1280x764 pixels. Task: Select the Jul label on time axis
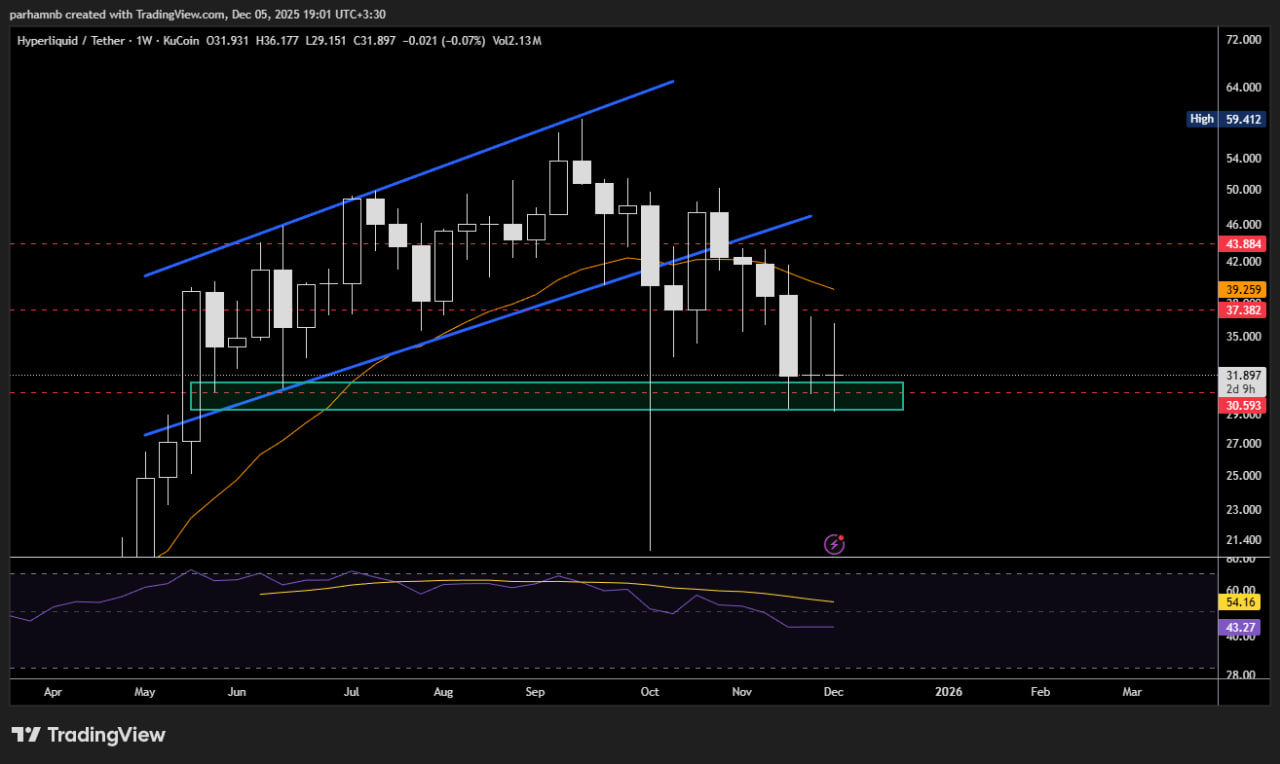[x=351, y=691]
